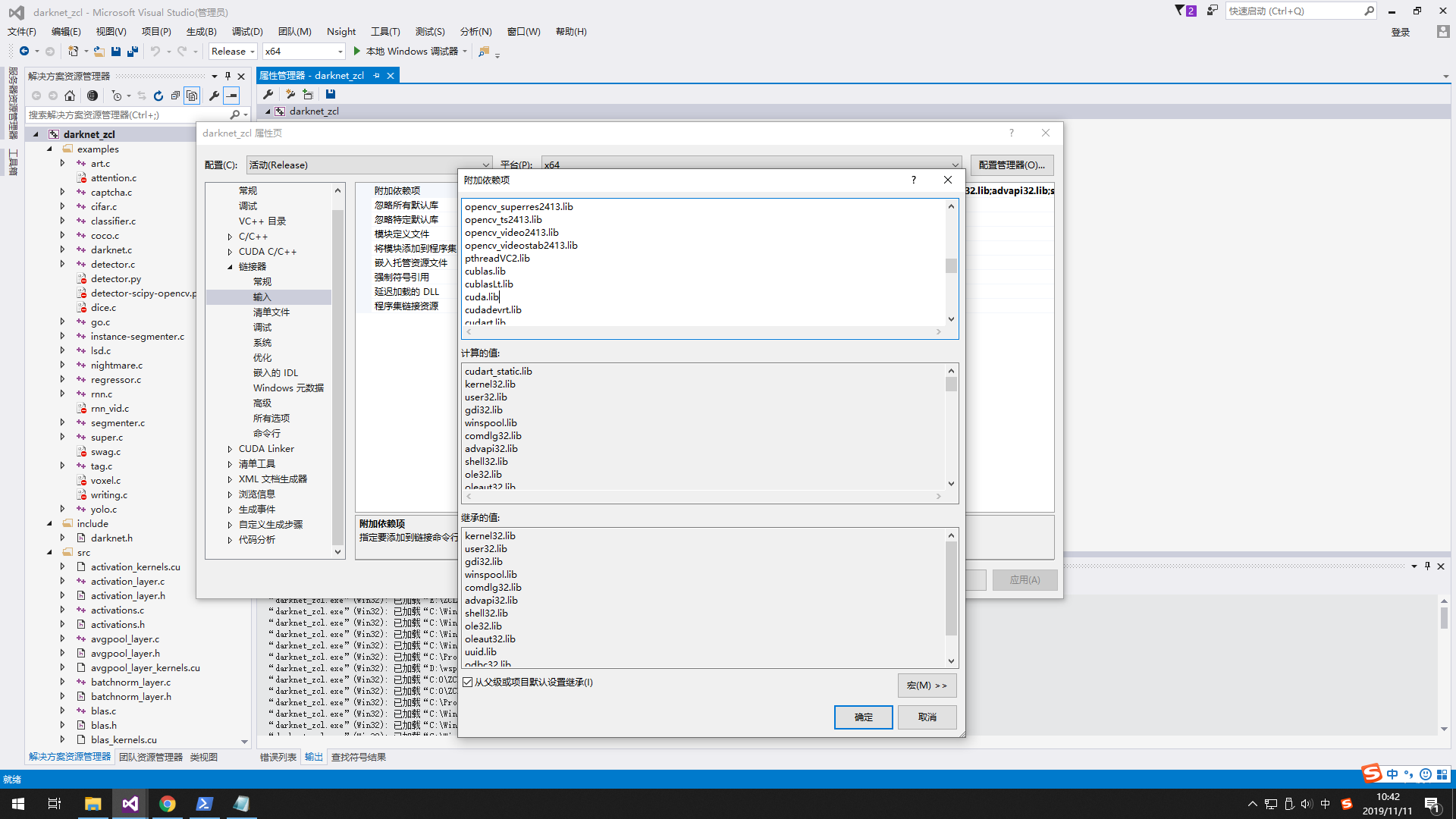Open 配置(C) 活动(Release) dropdown in property page
1456x819 pixels.
click(x=369, y=165)
